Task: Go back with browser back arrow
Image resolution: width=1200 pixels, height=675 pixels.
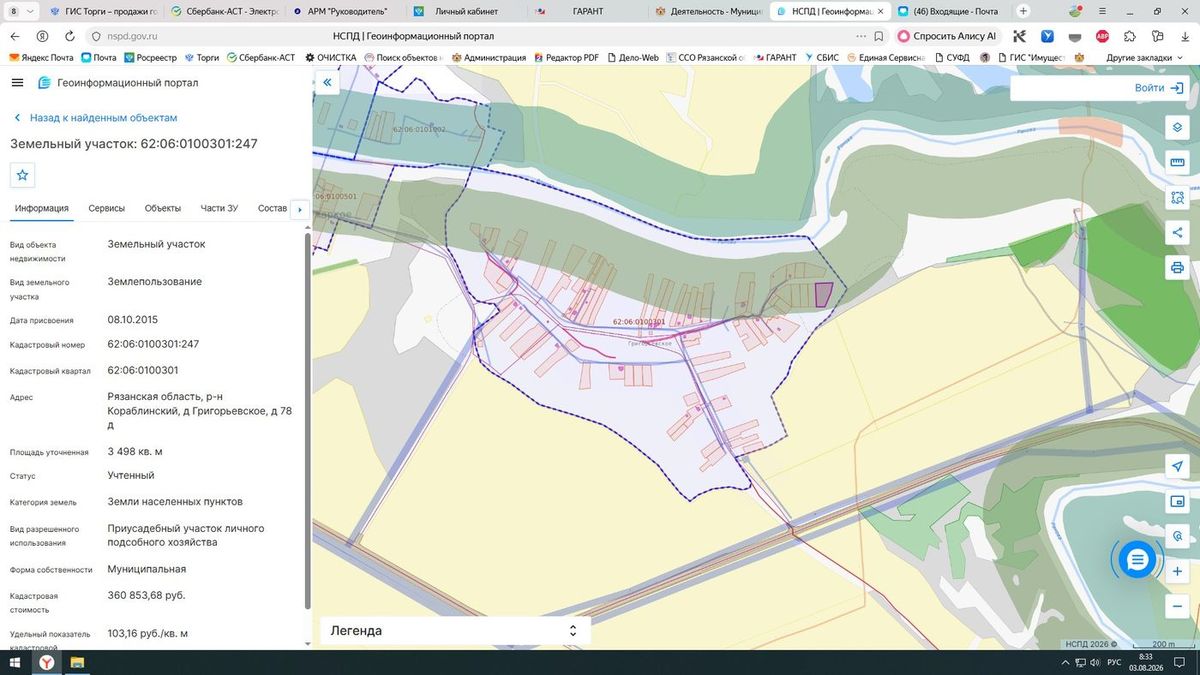Action: [15, 36]
